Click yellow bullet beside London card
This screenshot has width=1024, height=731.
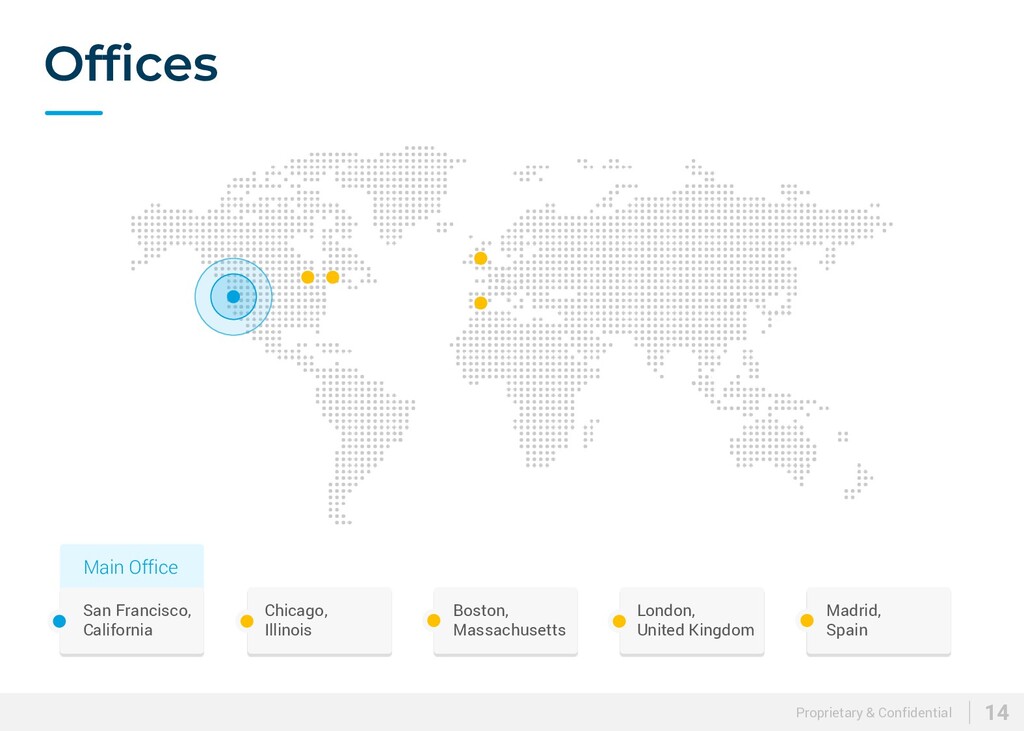[x=619, y=621]
